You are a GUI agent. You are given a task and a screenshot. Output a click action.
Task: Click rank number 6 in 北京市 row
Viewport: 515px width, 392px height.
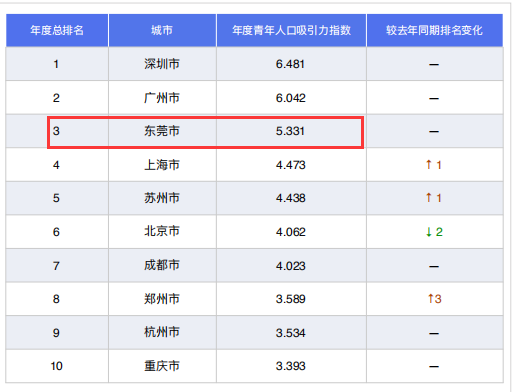(x=56, y=232)
